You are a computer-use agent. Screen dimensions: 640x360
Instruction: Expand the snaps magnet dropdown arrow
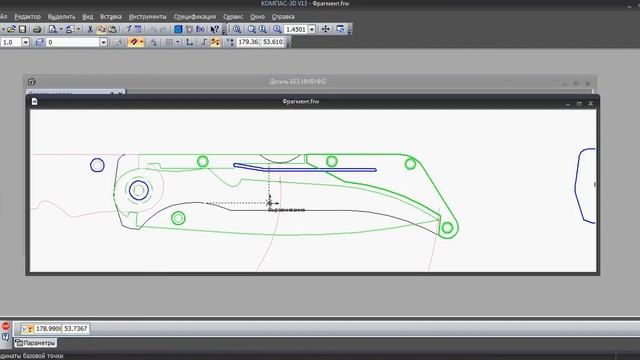141,42
